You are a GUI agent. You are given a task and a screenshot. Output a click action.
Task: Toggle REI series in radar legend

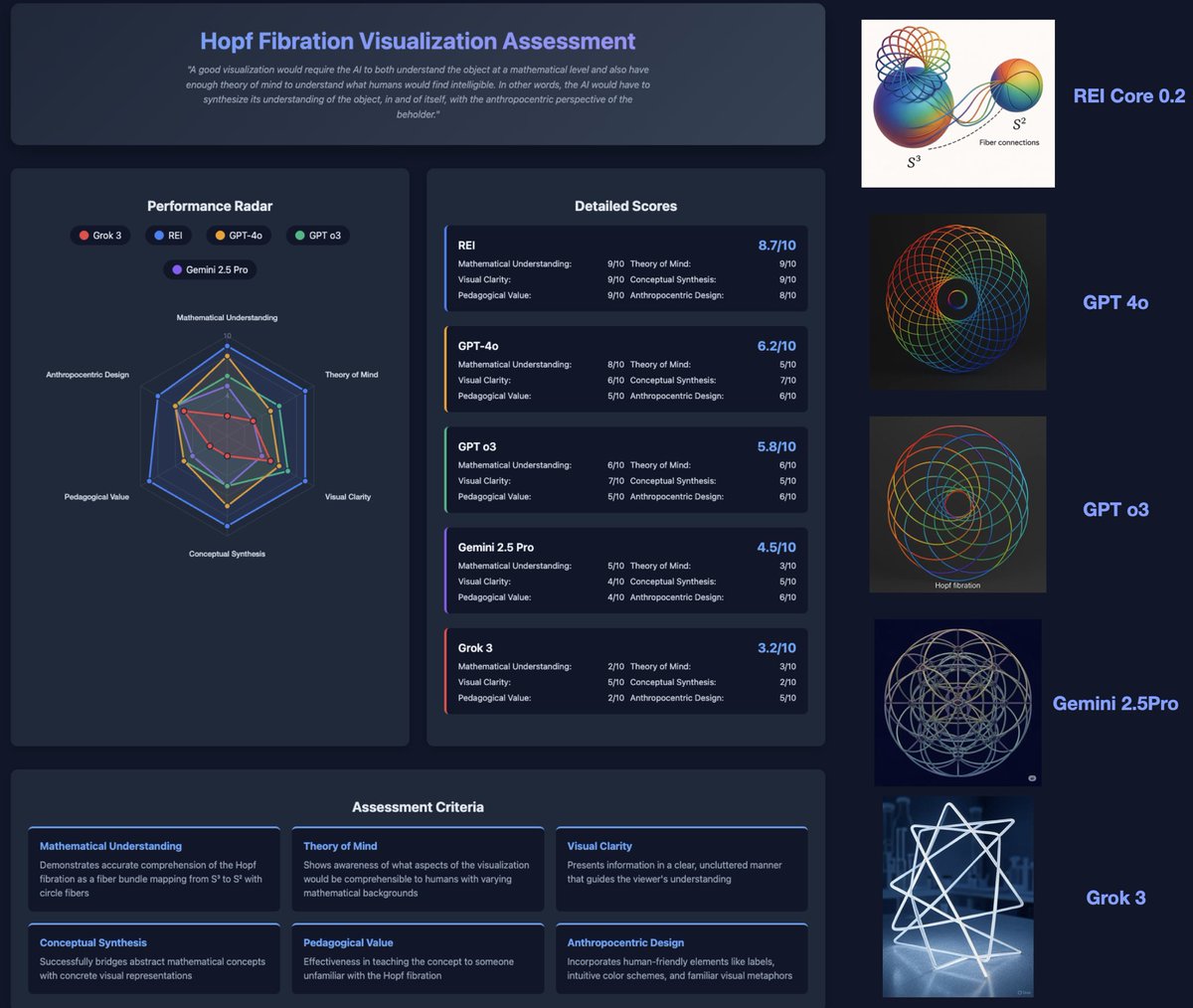(168, 236)
